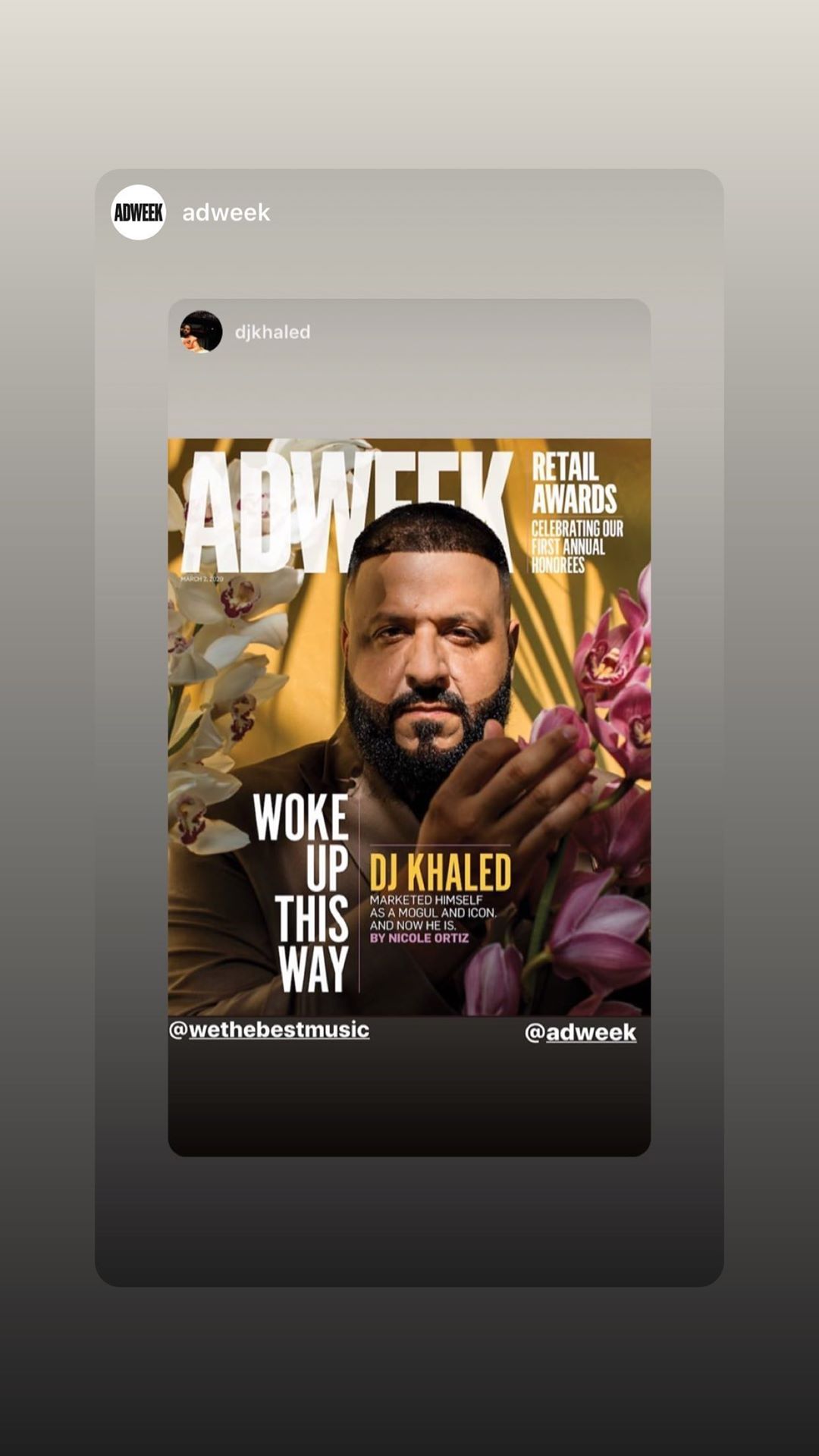Click 'Marketed himself as a mogul' subtitle

point(433,912)
